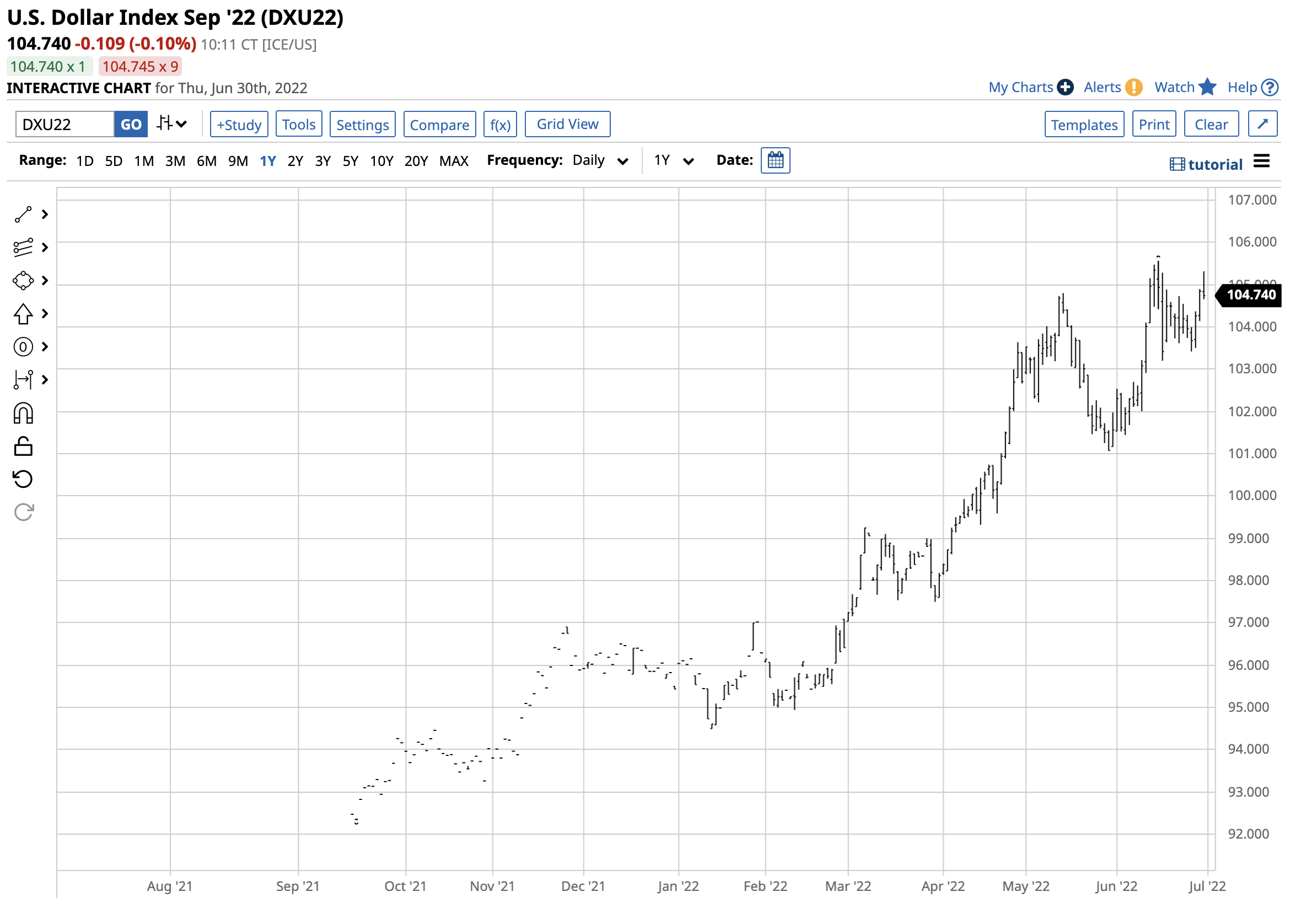Expand the chart type bar selector
Image resolution: width=1290 pixels, height=924 pixels.
(172, 123)
